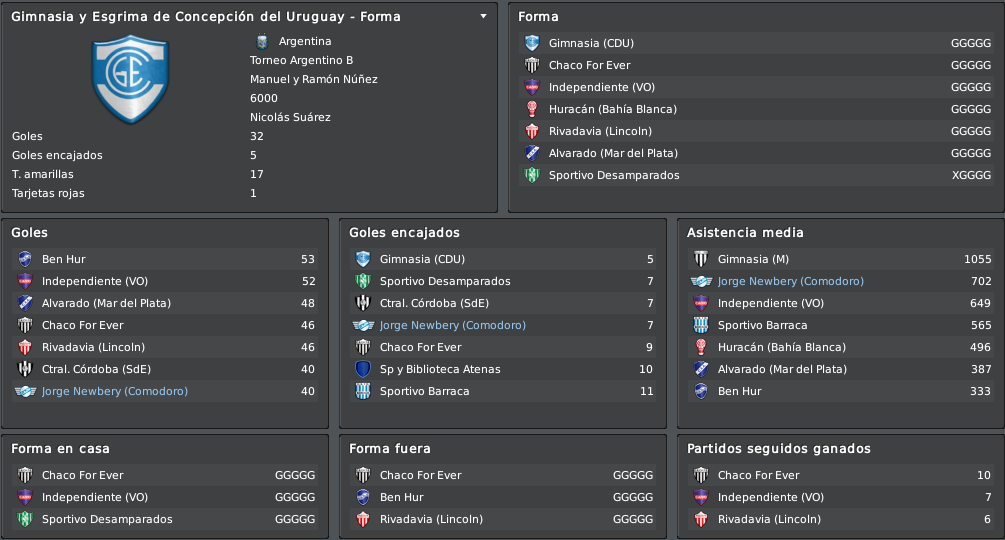The height and width of the screenshot is (540, 1005).
Task: Click Ben Hur badge in Forma fuera
Action: click(x=363, y=497)
